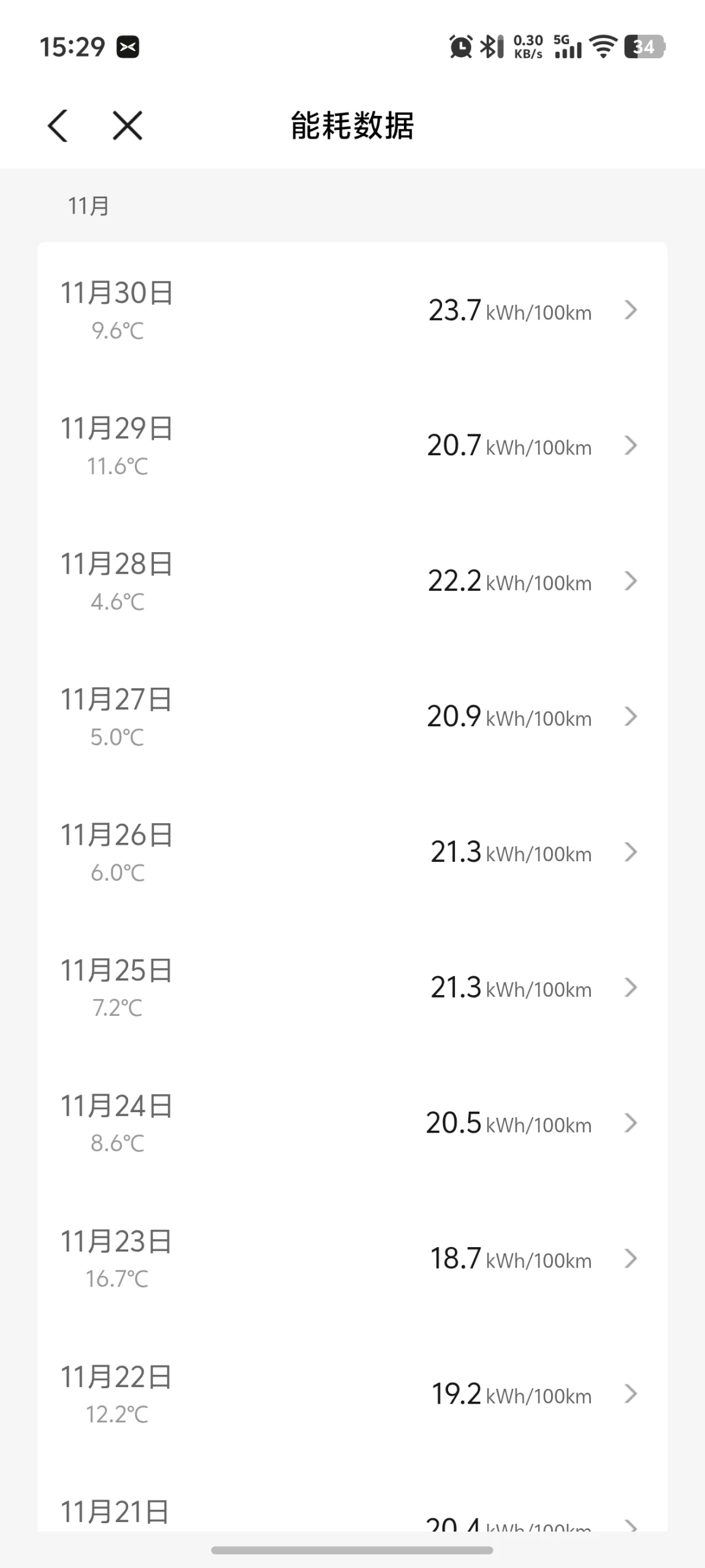705x1568 pixels.
Task: Tap the app notification icon beside clock
Action: (x=128, y=47)
